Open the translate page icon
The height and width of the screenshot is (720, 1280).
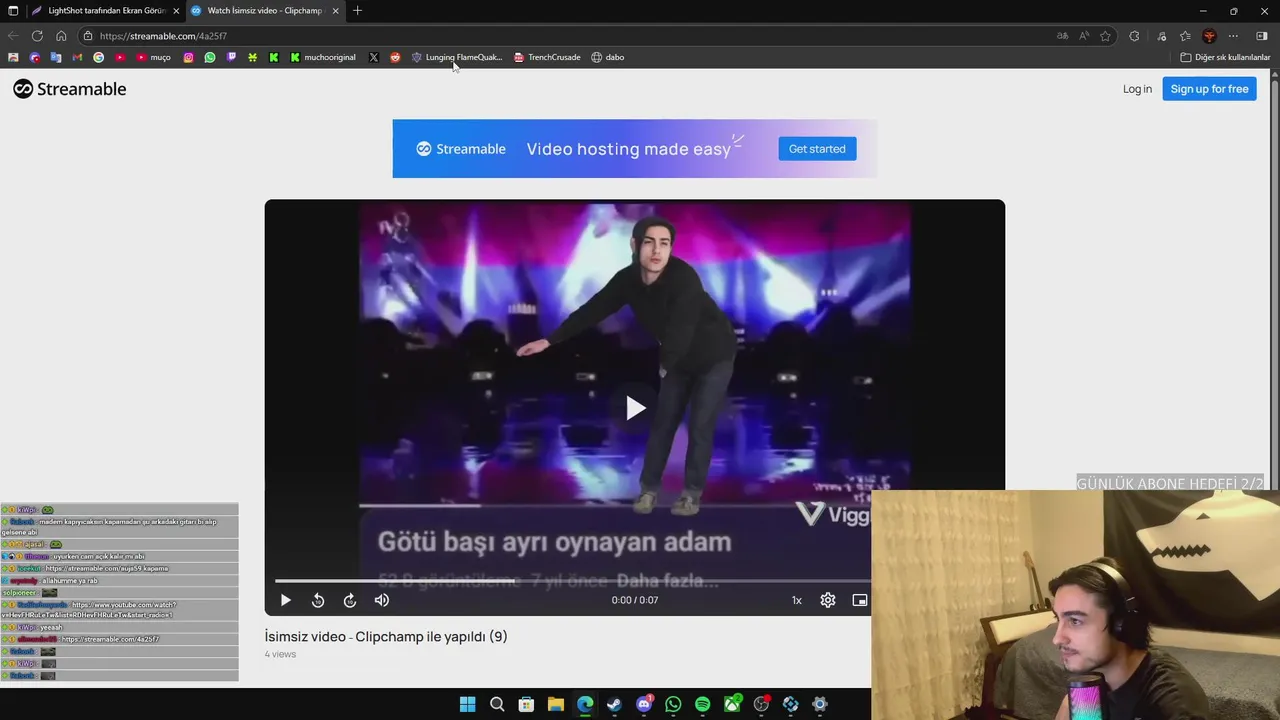(x=1062, y=36)
